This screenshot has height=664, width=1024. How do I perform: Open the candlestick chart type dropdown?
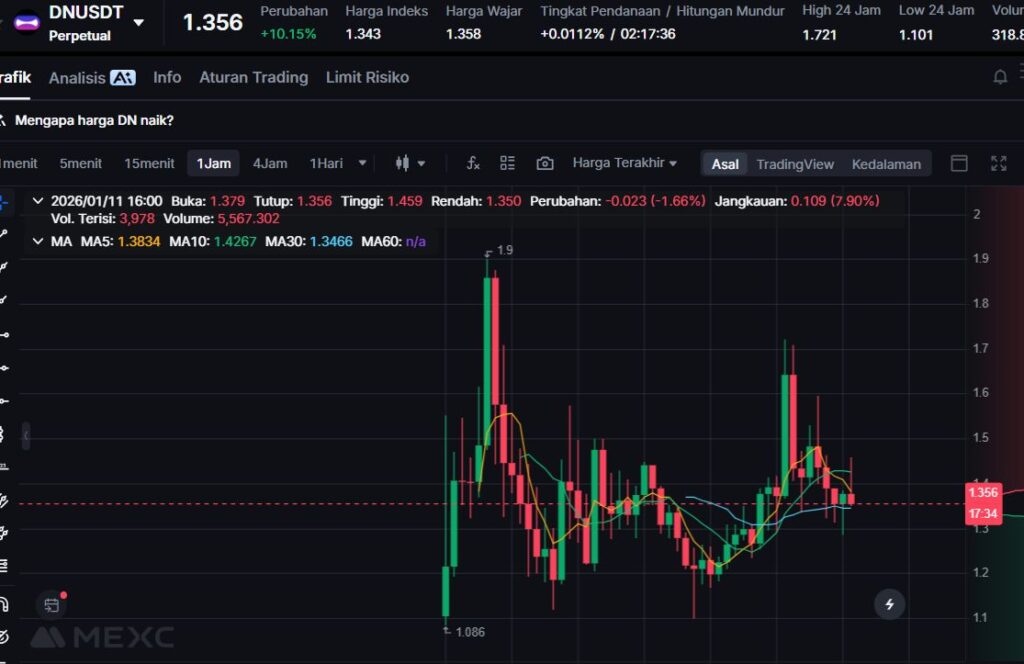click(x=410, y=163)
